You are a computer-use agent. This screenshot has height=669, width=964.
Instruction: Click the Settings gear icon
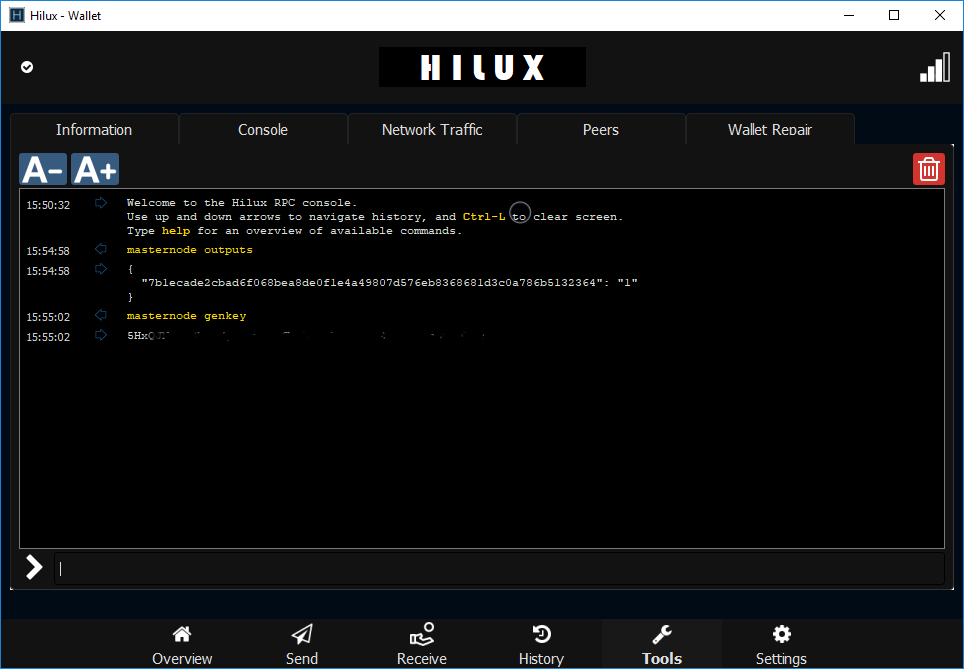[x=781, y=633]
